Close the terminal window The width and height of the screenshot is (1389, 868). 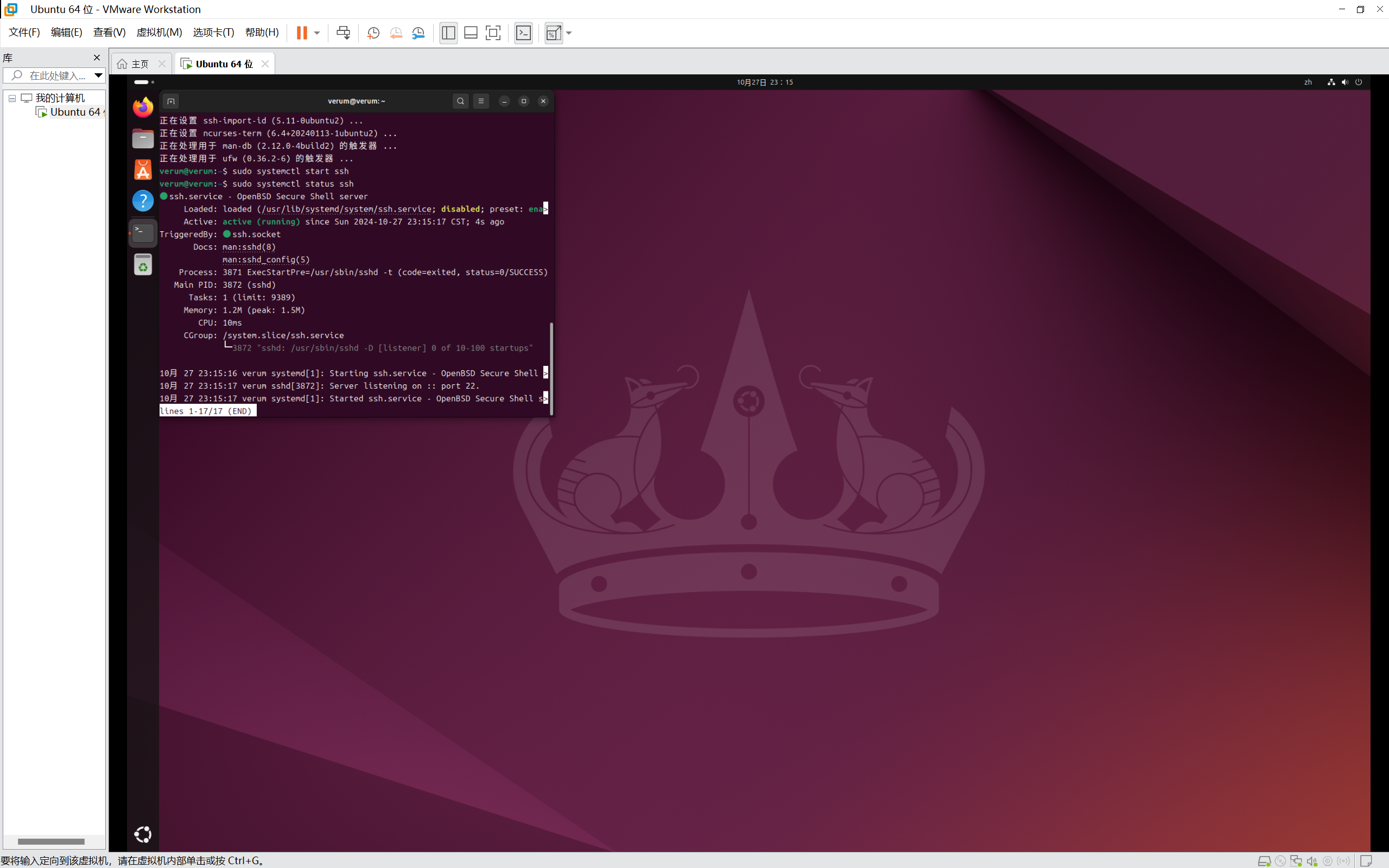click(543, 101)
